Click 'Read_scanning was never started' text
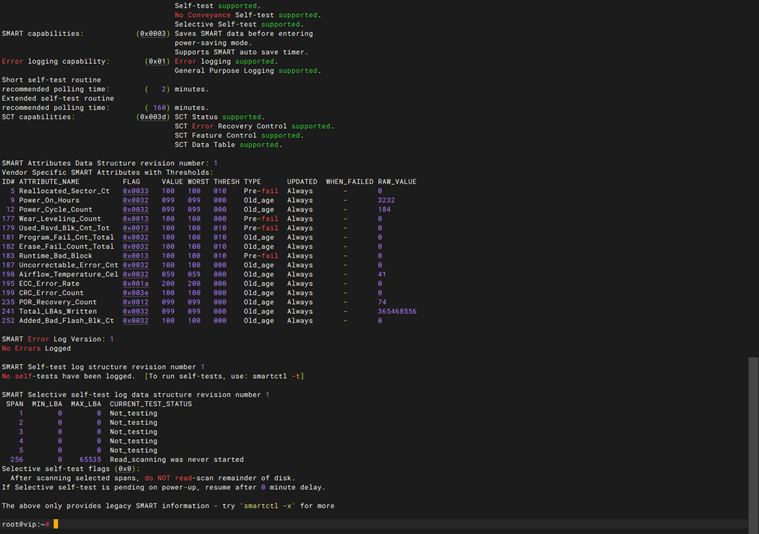This screenshot has width=759, height=534. (x=177, y=459)
